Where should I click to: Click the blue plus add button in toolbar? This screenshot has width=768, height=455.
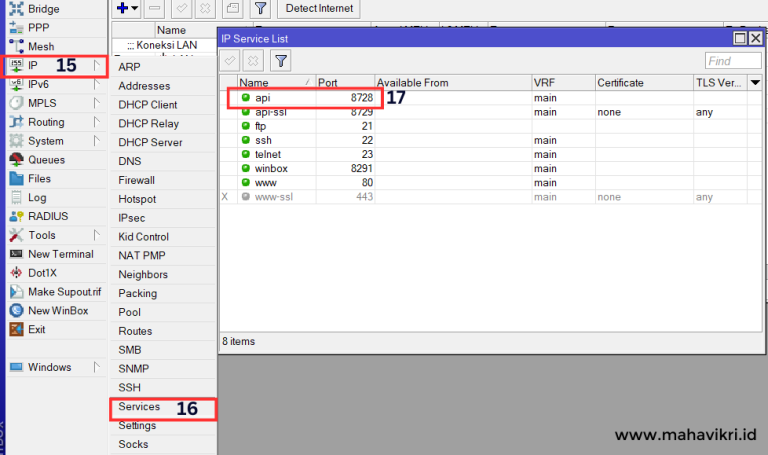(123, 8)
